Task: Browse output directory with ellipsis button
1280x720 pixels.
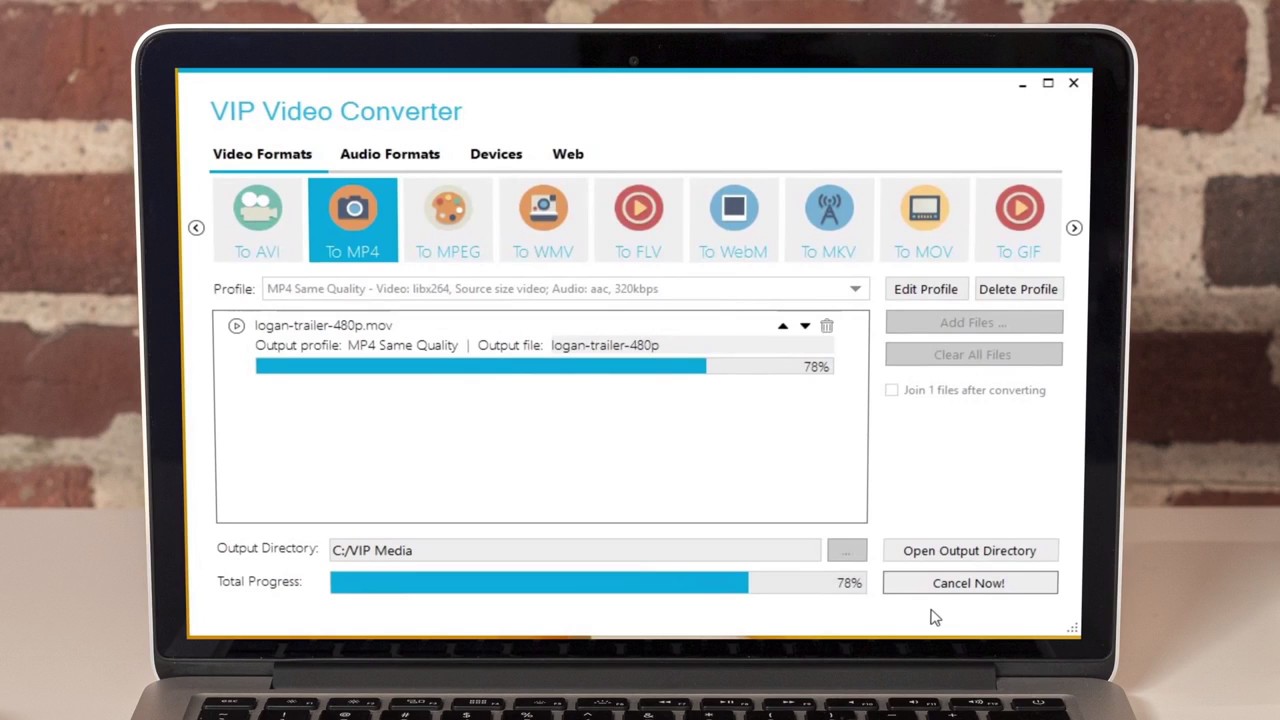Action: [847, 550]
